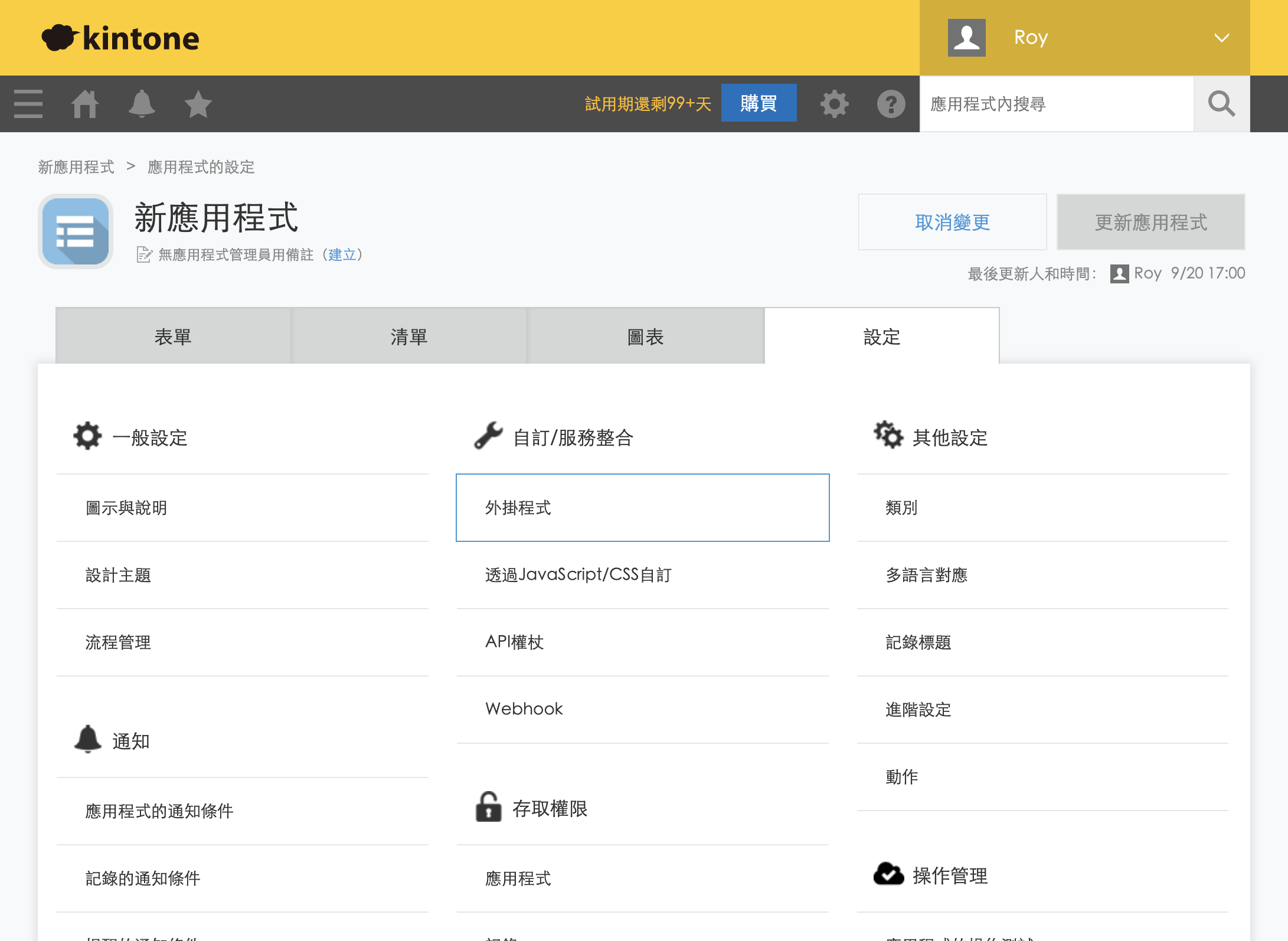This screenshot has width=1288, height=941.
Task: Open 動作 action settings
Action: click(1043, 777)
